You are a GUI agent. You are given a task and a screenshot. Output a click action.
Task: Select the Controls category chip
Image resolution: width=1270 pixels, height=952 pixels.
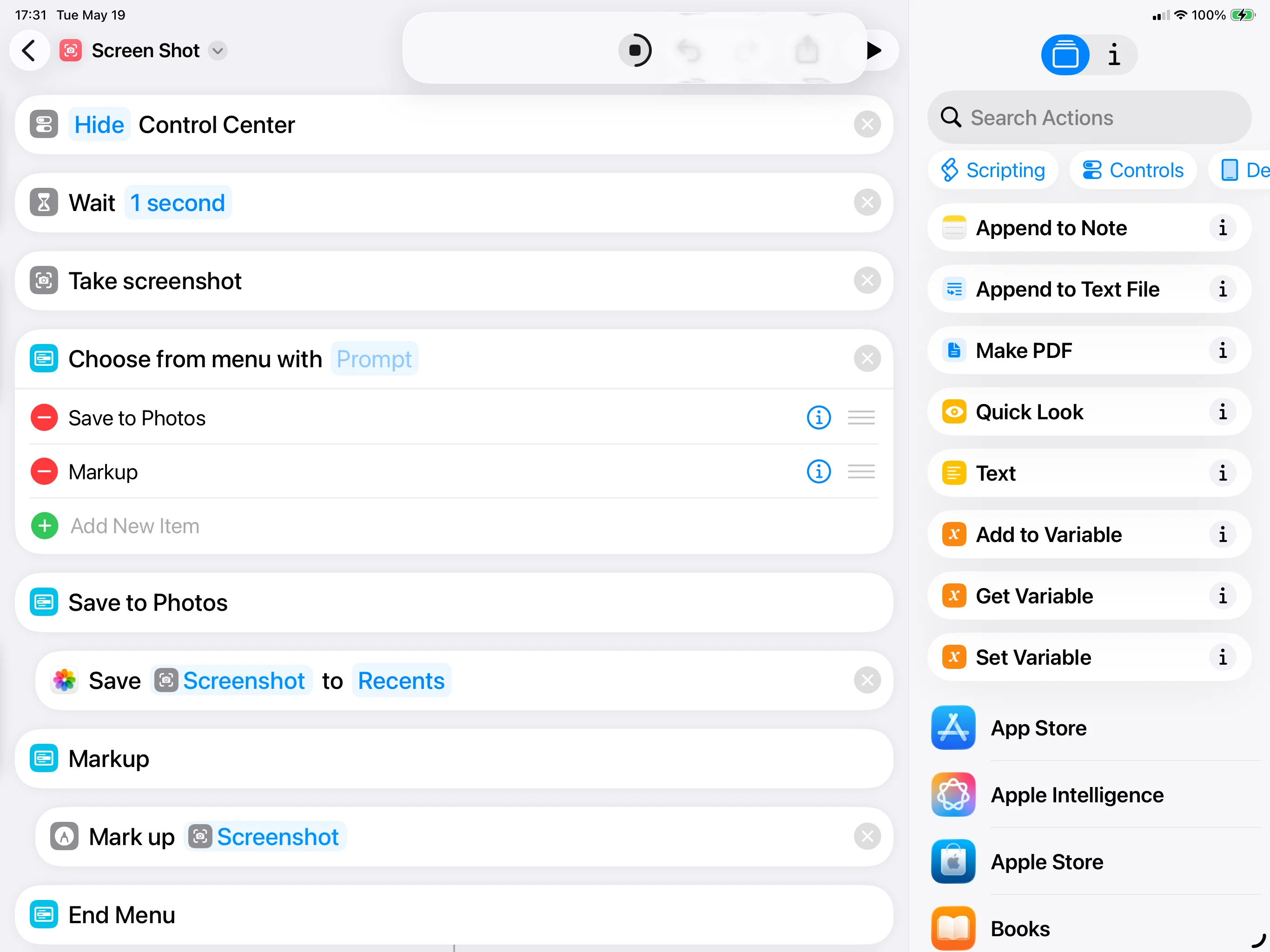point(1133,171)
